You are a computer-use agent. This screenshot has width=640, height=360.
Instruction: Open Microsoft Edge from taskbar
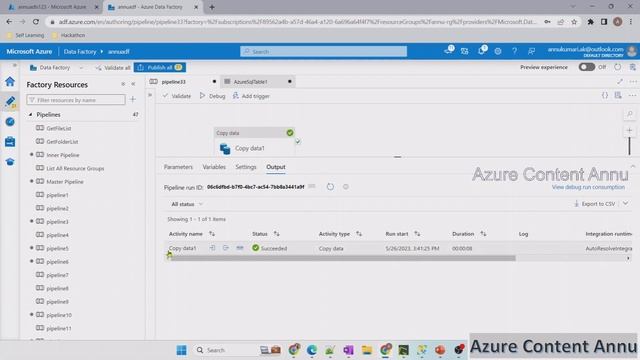(x=312, y=350)
